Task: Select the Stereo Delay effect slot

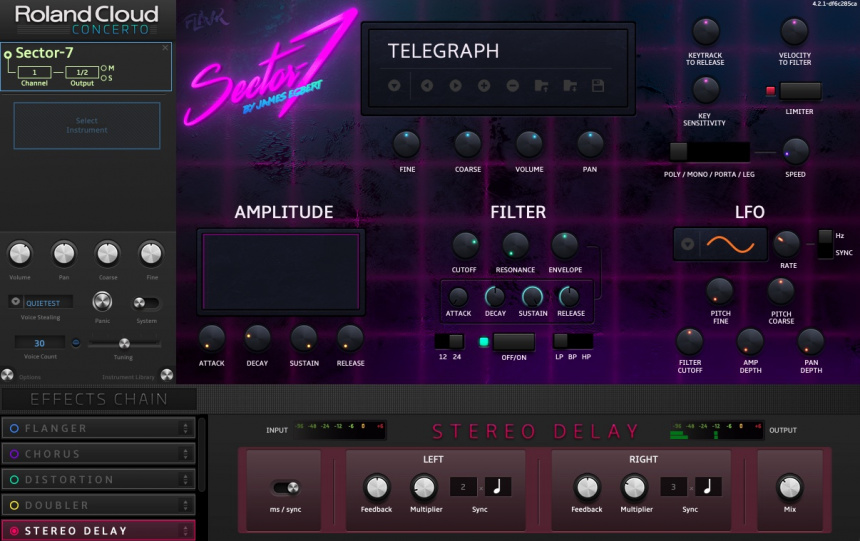Action: point(99,531)
